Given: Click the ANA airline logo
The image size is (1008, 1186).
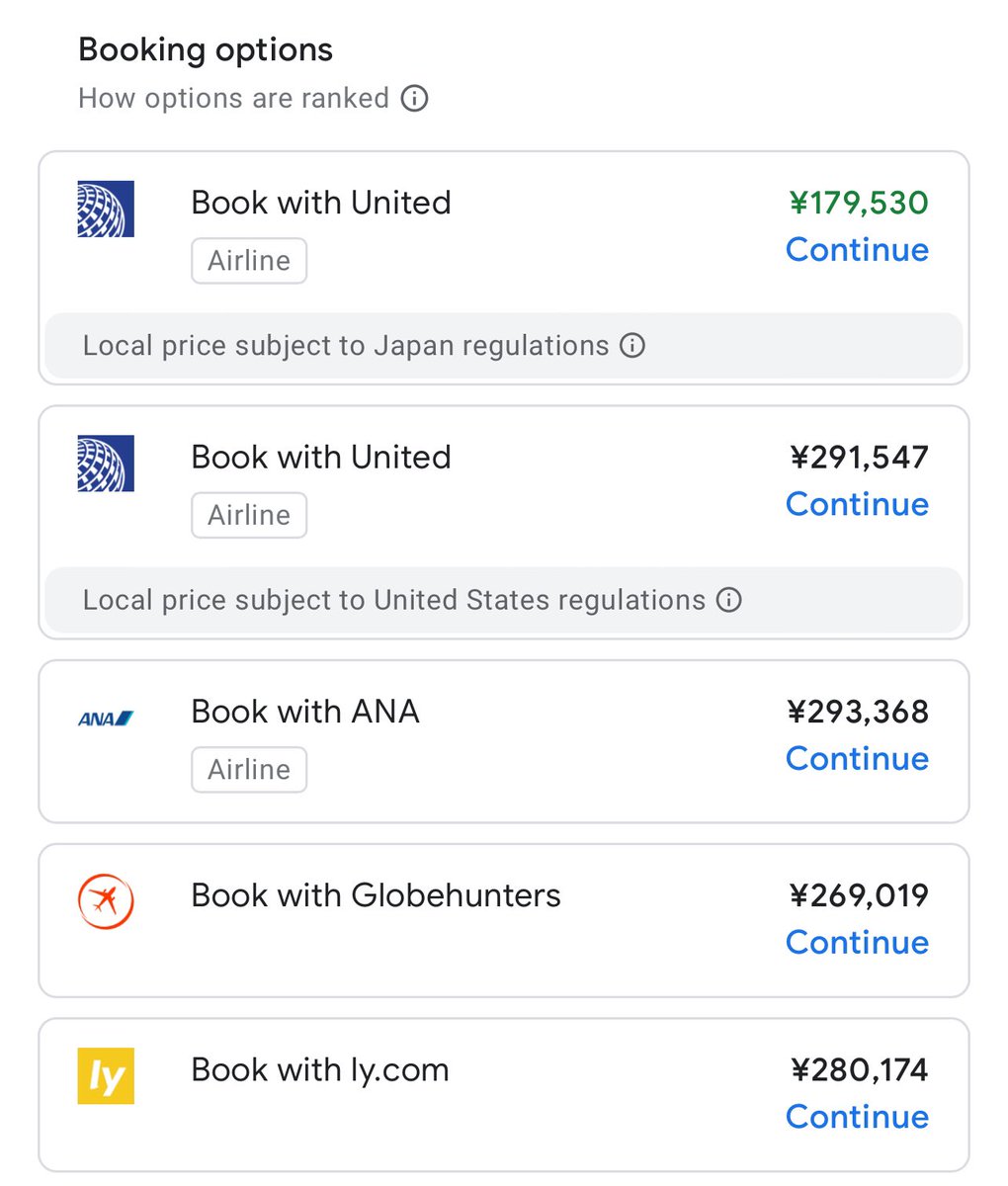Looking at the screenshot, I should 106,719.
